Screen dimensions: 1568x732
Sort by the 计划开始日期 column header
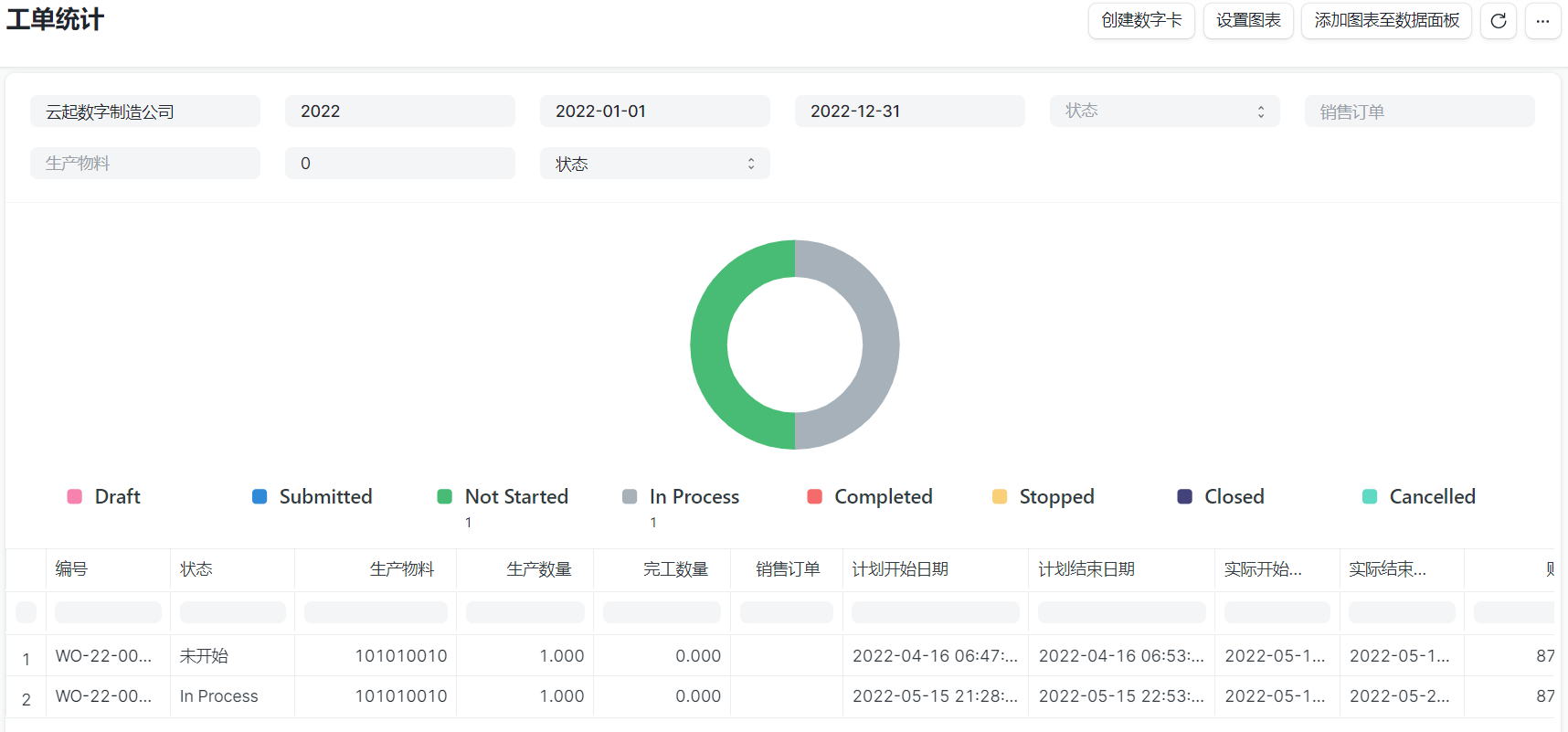click(936, 569)
